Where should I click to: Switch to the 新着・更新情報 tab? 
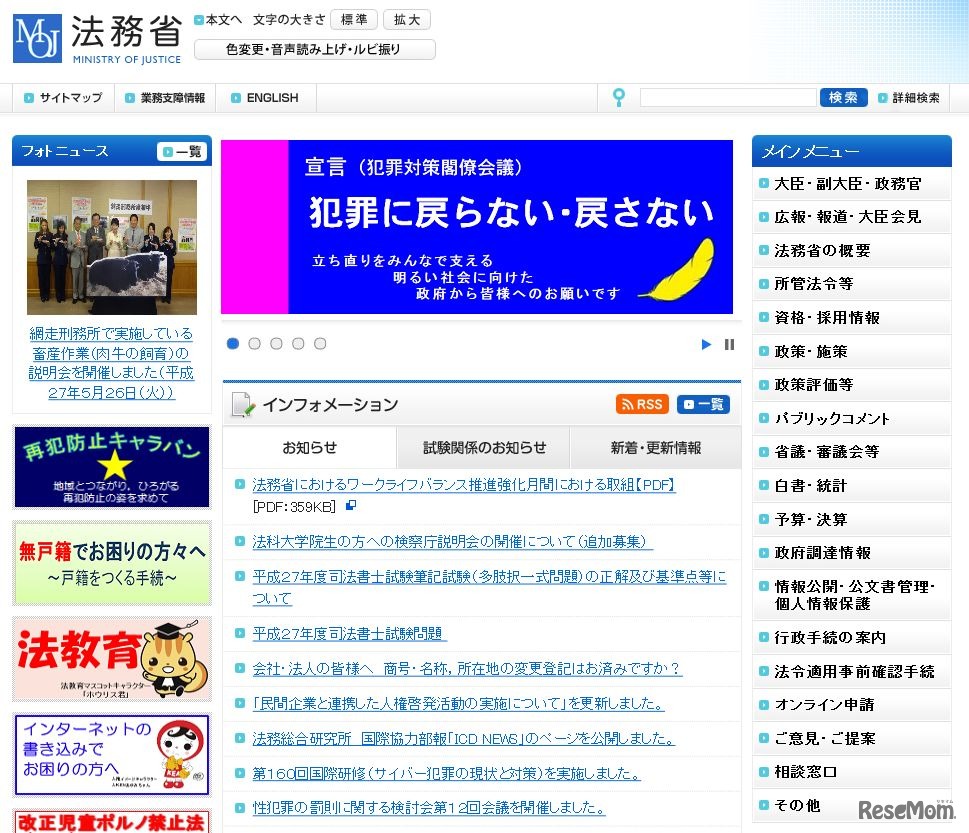[655, 449]
